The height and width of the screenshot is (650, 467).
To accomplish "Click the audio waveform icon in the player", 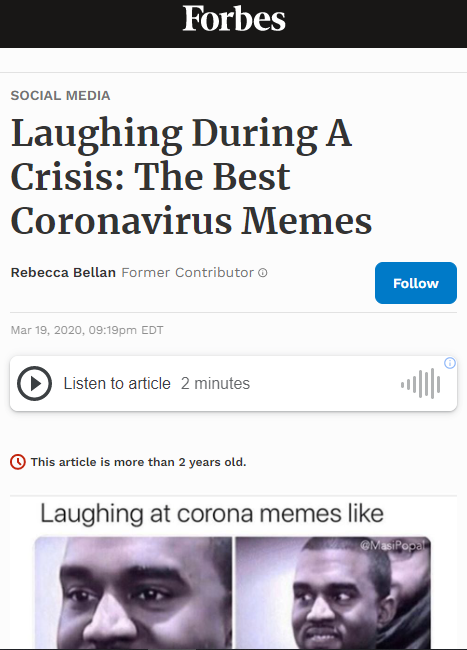I will tap(421, 383).
